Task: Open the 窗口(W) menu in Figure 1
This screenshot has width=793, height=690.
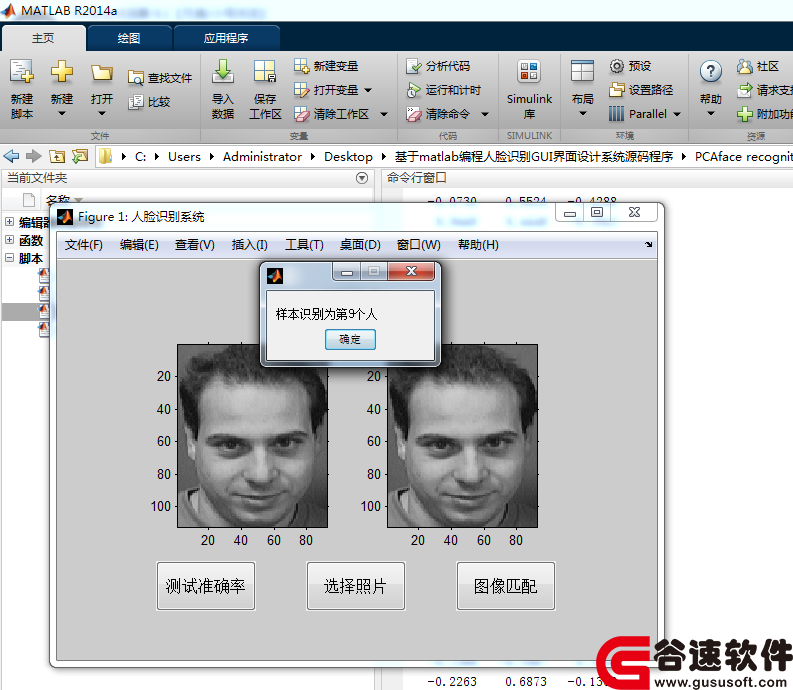Action: point(419,245)
